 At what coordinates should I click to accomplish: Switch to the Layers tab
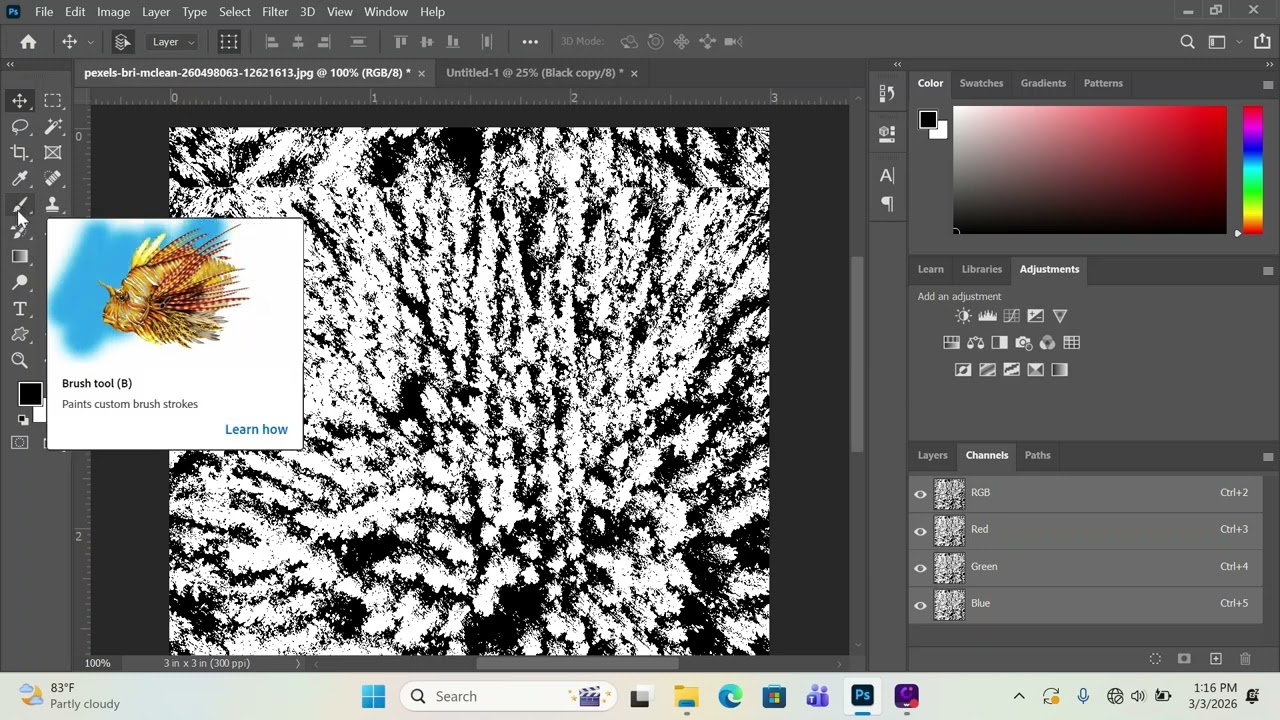932,455
